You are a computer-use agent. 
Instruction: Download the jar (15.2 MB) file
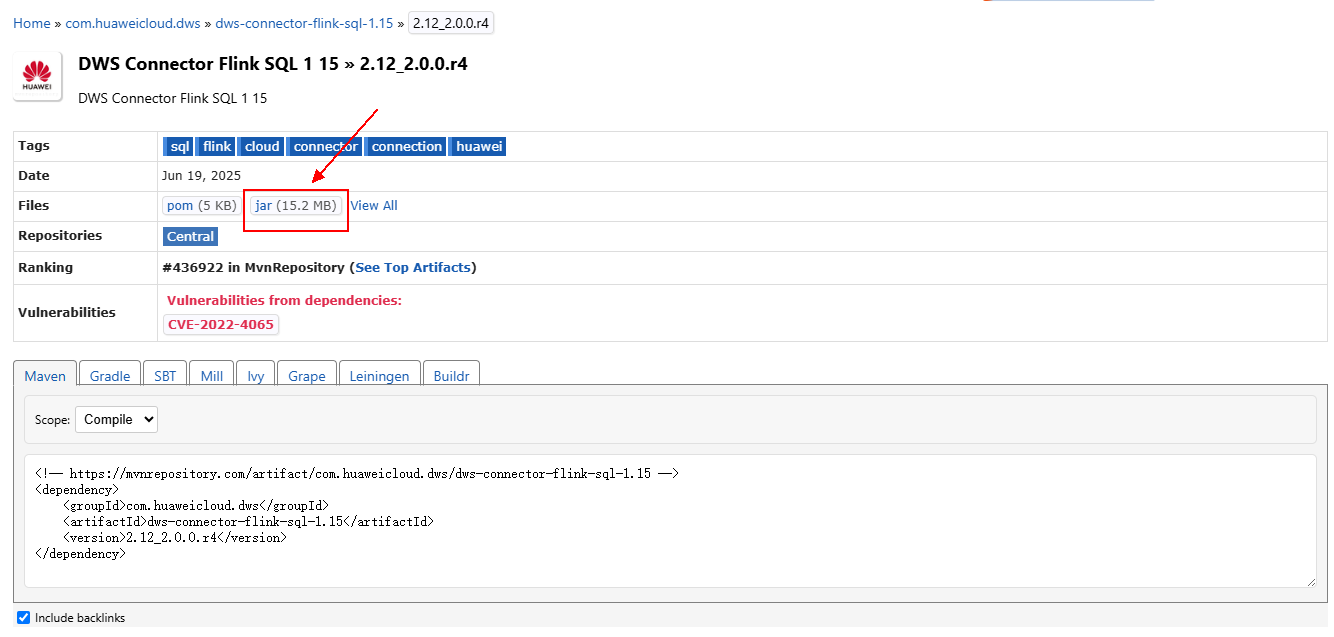point(296,205)
